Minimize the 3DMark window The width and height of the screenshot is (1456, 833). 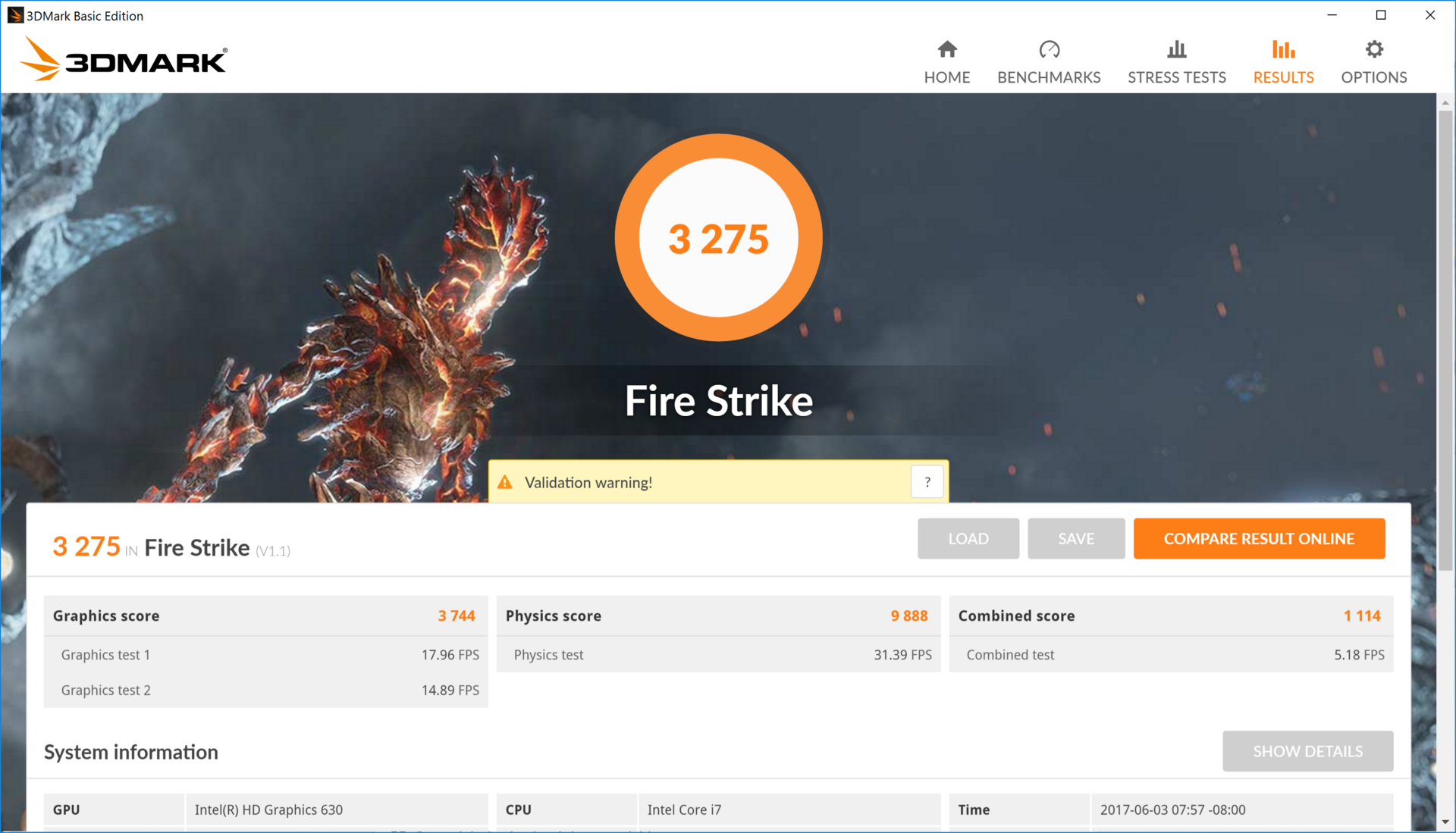[x=1332, y=15]
